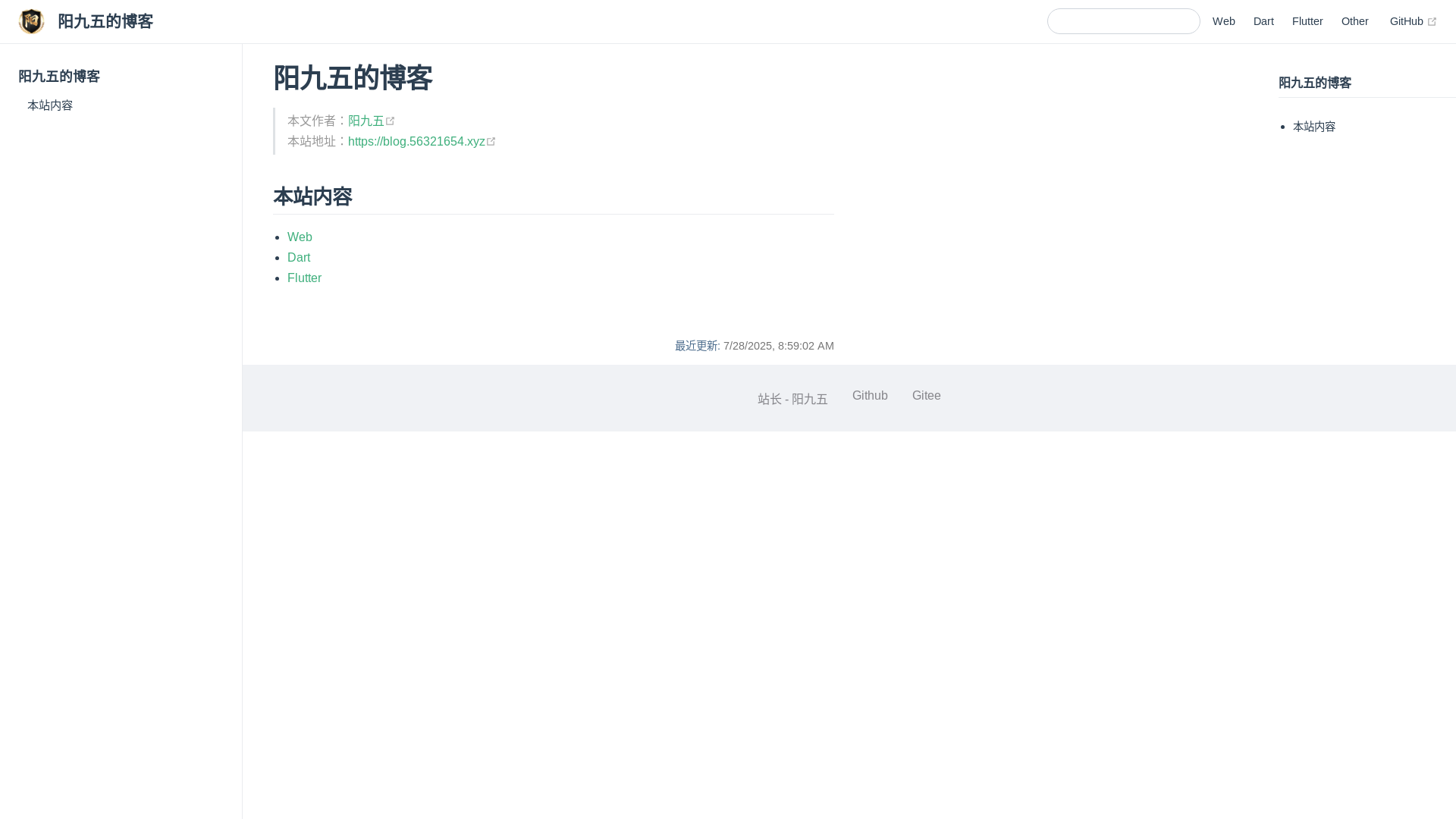
Task: Click the external icon after author name
Action: (x=391, y=121)
